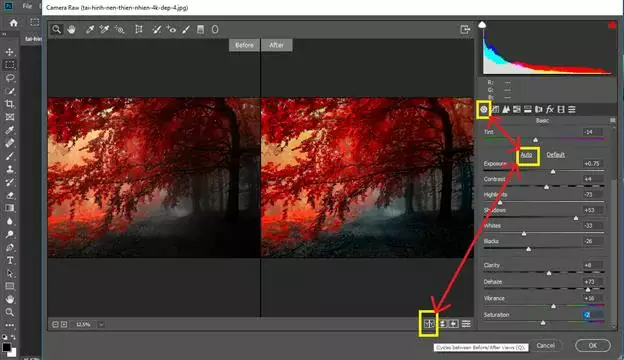The image size is (624, 360).
Task: Toggle the highlight clipping warning in histogram
Action: (612, 25)
